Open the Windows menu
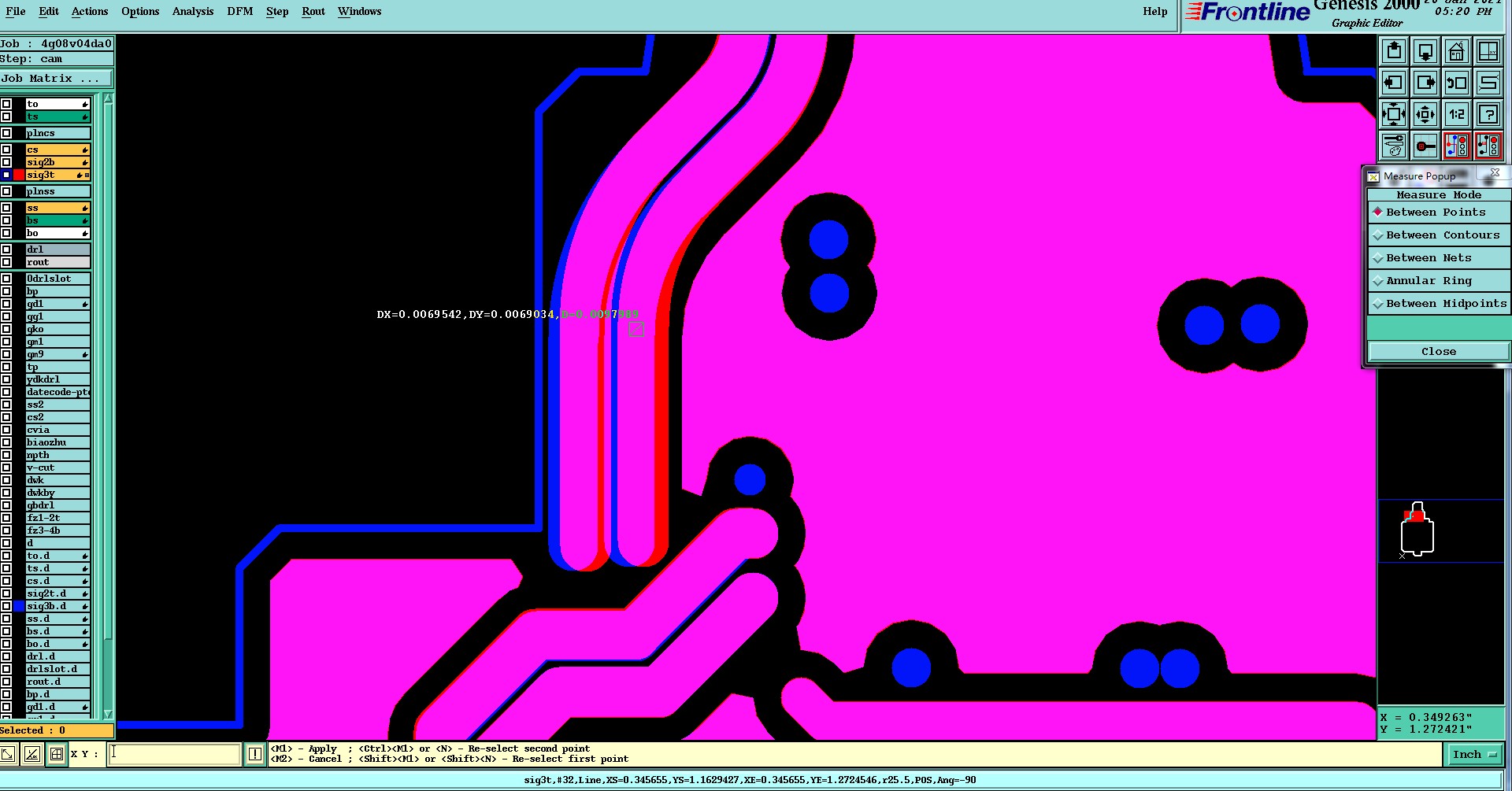1512x791 pixels. tap(359, 11)
